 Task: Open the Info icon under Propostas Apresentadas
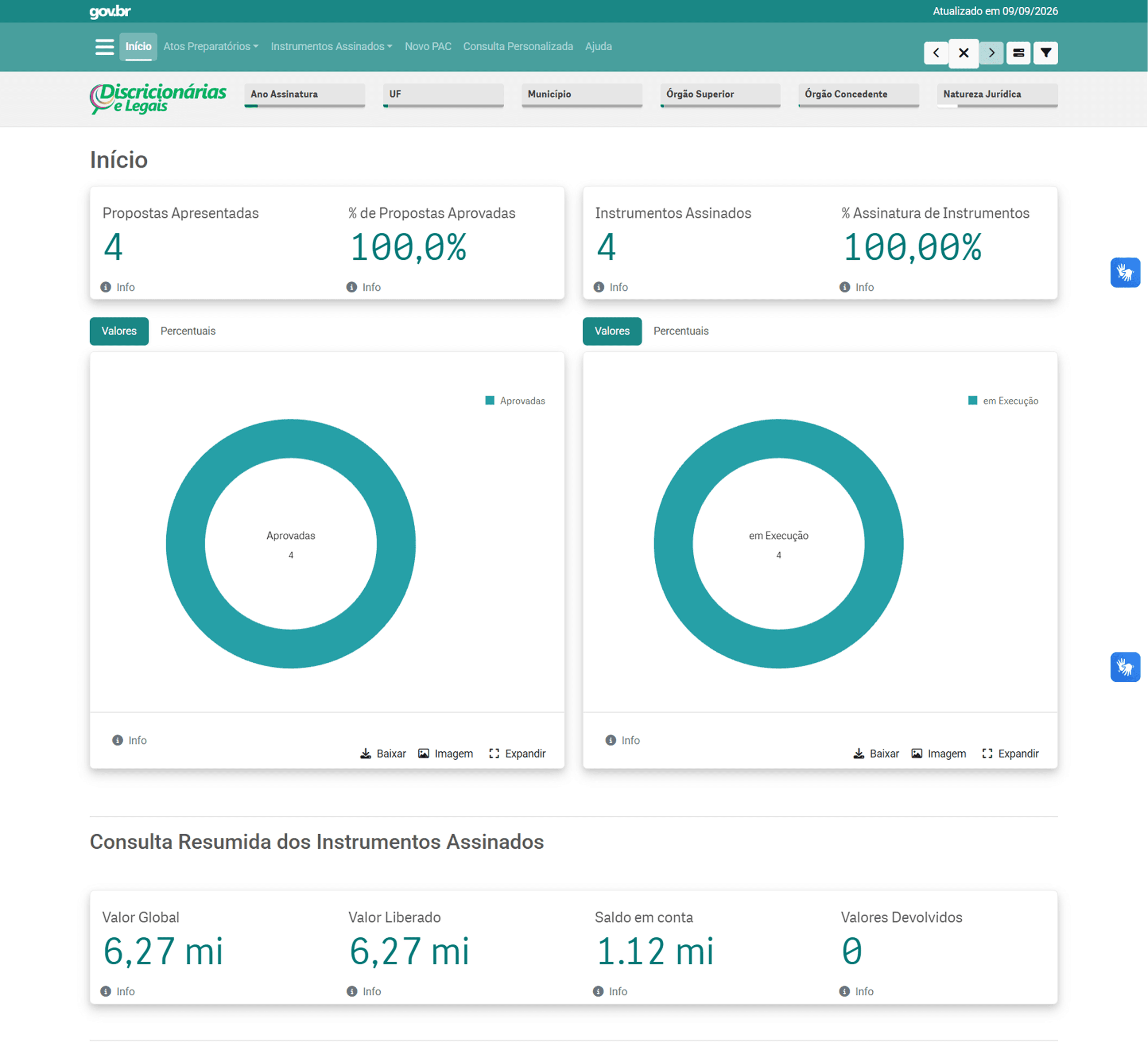coord(106,287)
